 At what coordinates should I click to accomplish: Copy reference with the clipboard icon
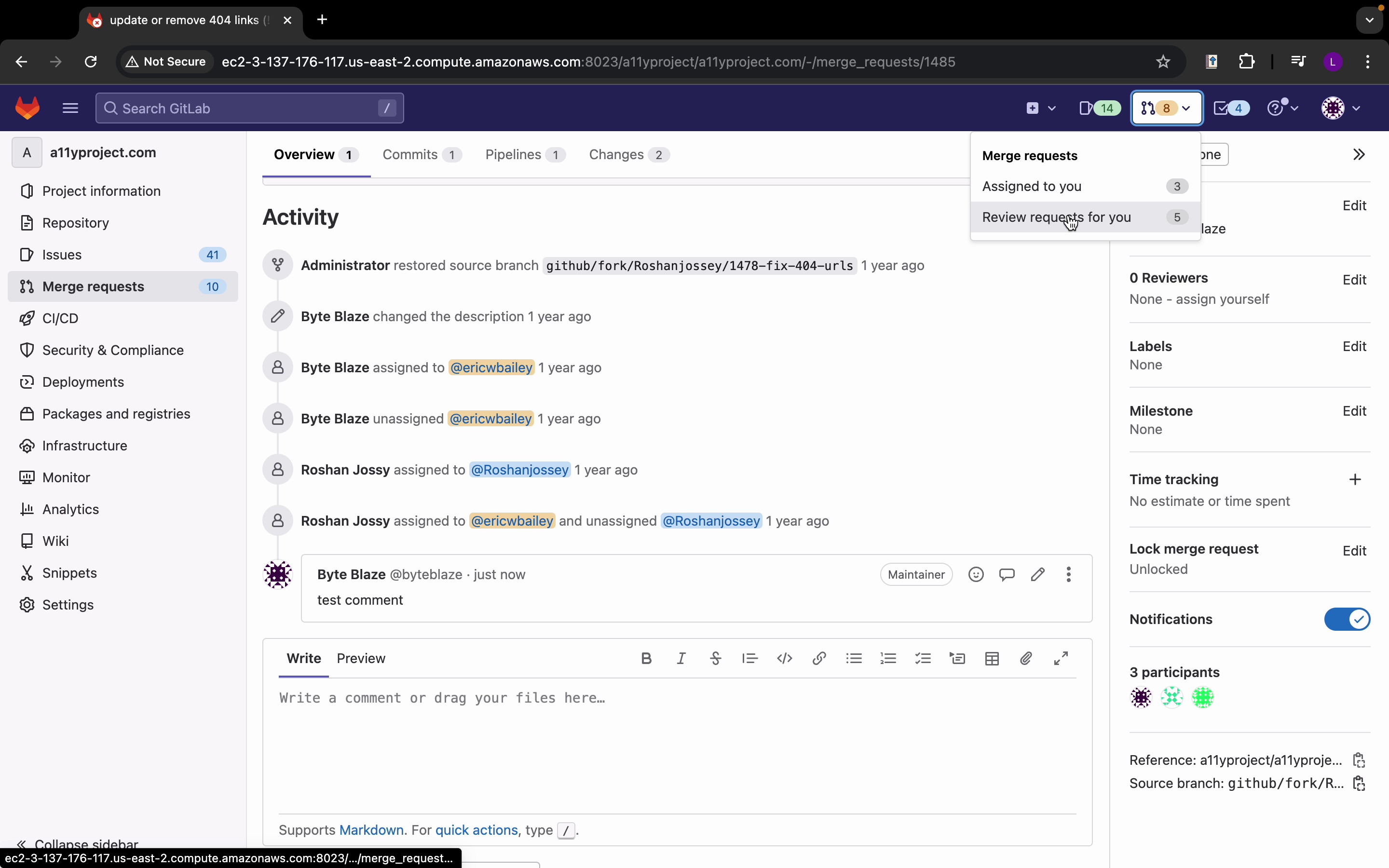coord(1359,760)
